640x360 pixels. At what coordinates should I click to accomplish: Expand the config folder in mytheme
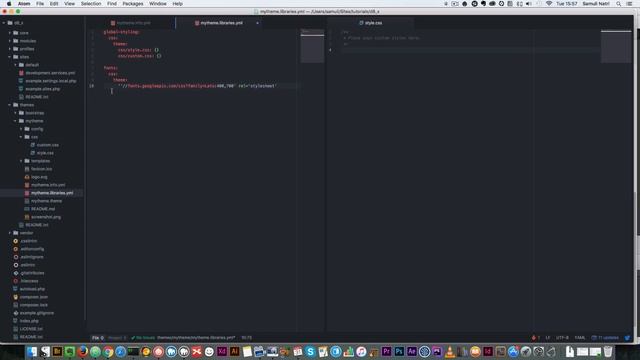[x=37, y=129]
